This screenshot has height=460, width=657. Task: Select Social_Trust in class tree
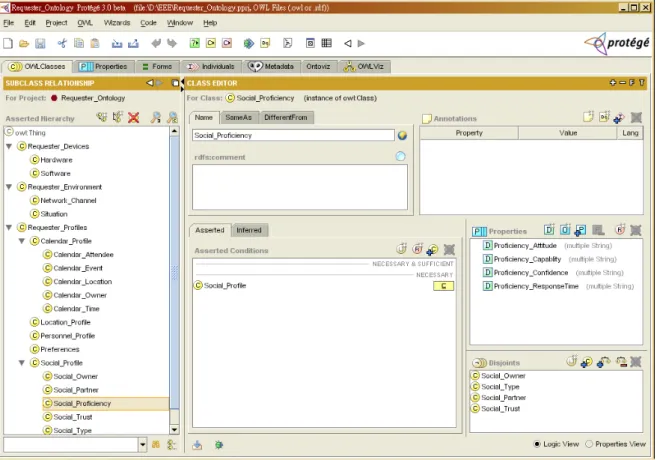(73, 417)
